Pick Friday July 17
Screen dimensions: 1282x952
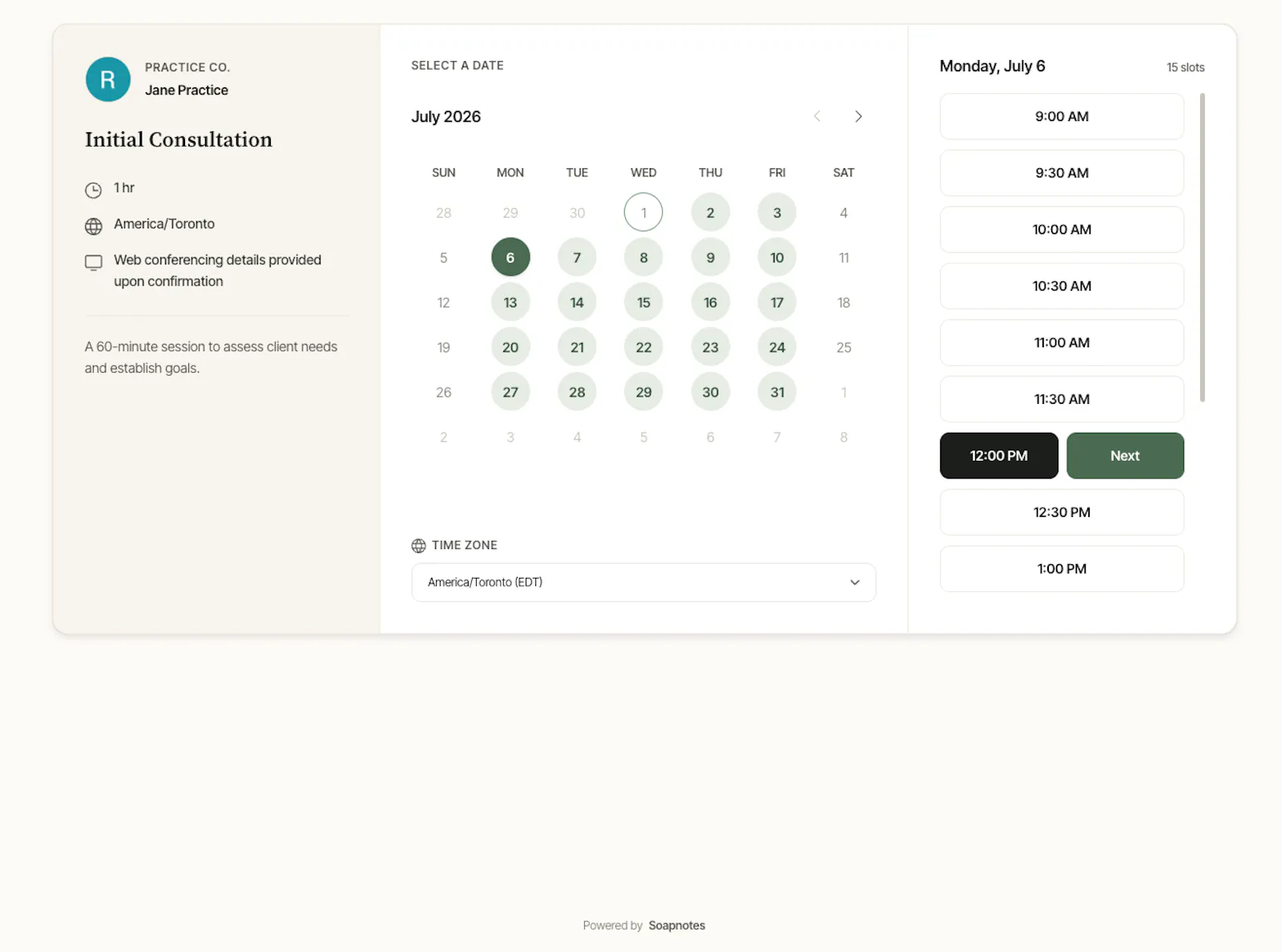point(777,302)
